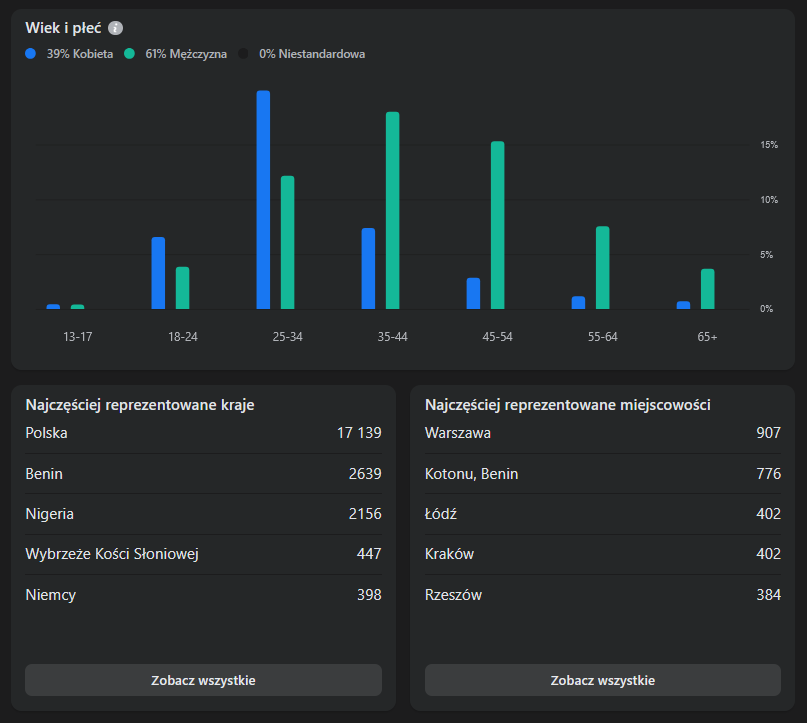Open Zobacz wszystkie under the cities list
This screenshot has height=723, width=807.
[602, 680]
